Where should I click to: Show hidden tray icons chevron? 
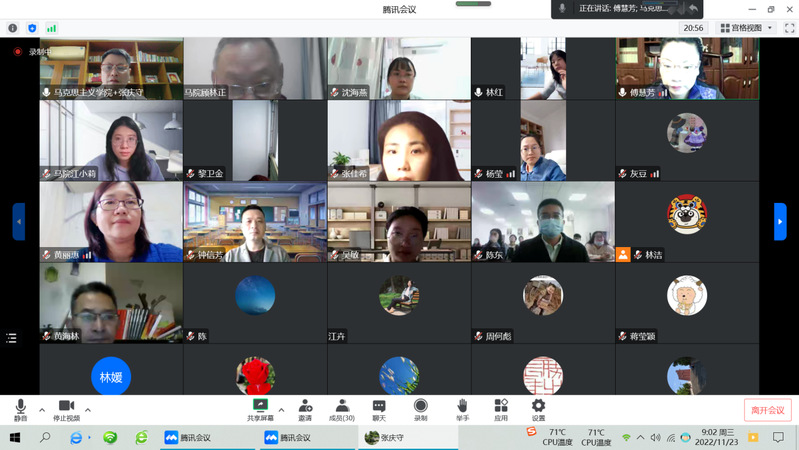641,437
